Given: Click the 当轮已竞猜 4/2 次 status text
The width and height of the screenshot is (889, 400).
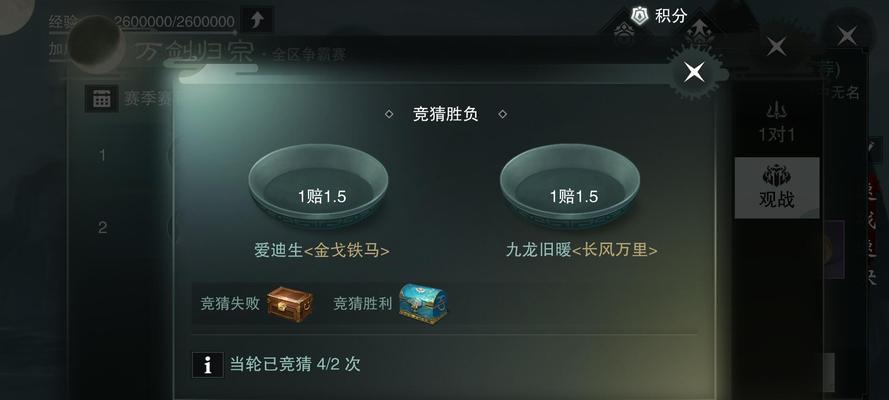Looking at the screenshot, I should 295,364.
